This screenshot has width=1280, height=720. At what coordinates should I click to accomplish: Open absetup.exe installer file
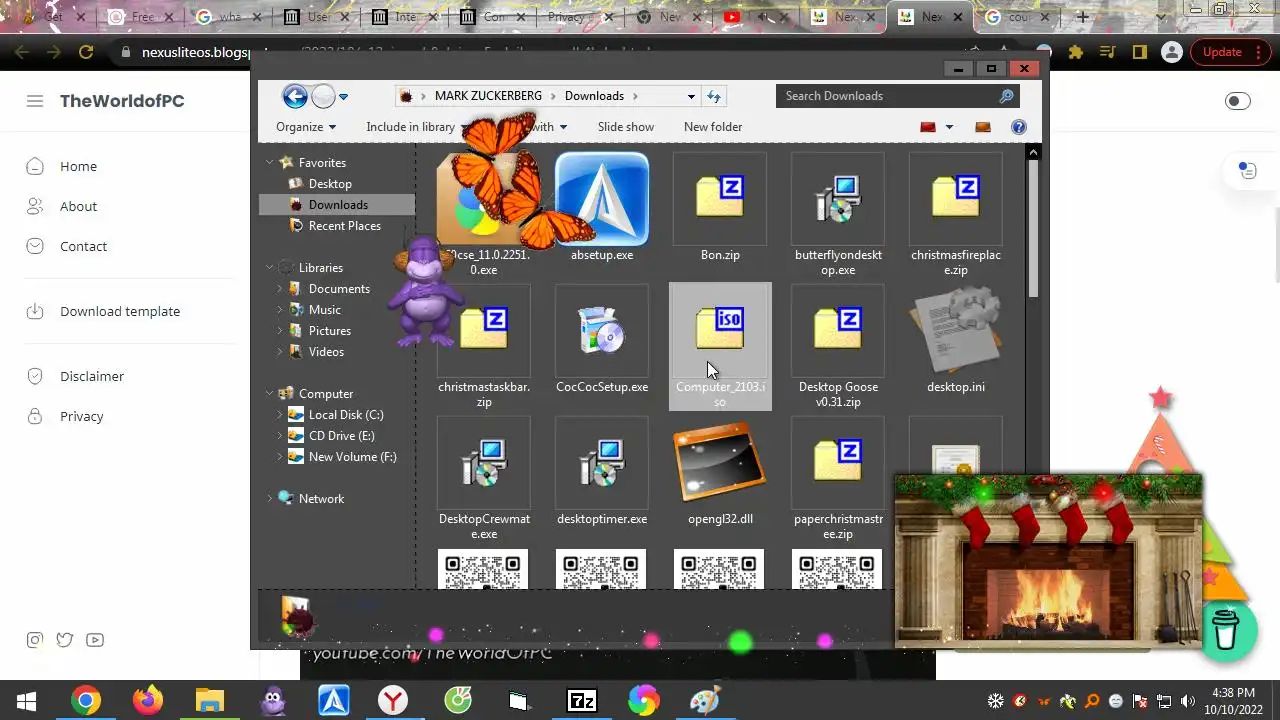tap(602, 208)
